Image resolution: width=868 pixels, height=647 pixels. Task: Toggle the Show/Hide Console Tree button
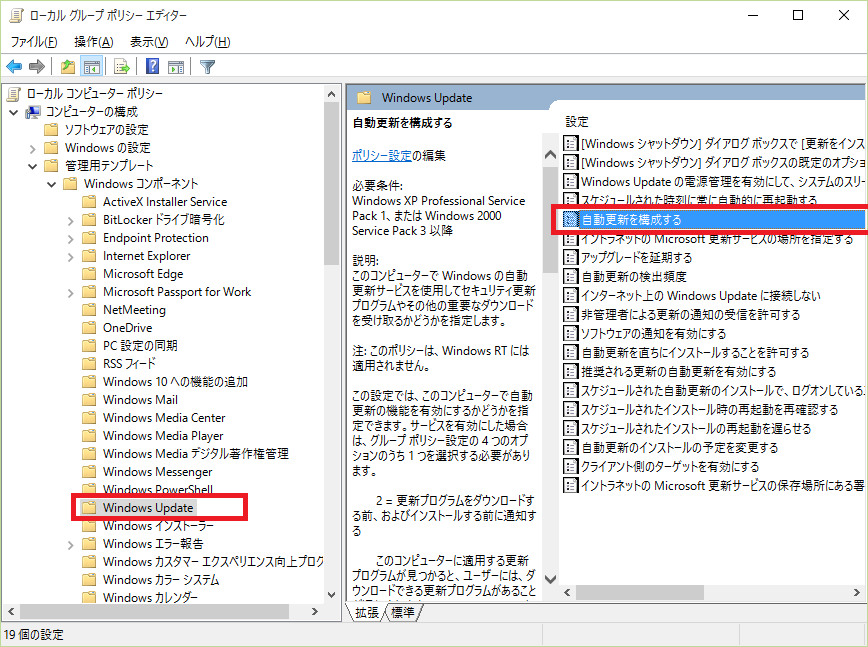point(92,67)
